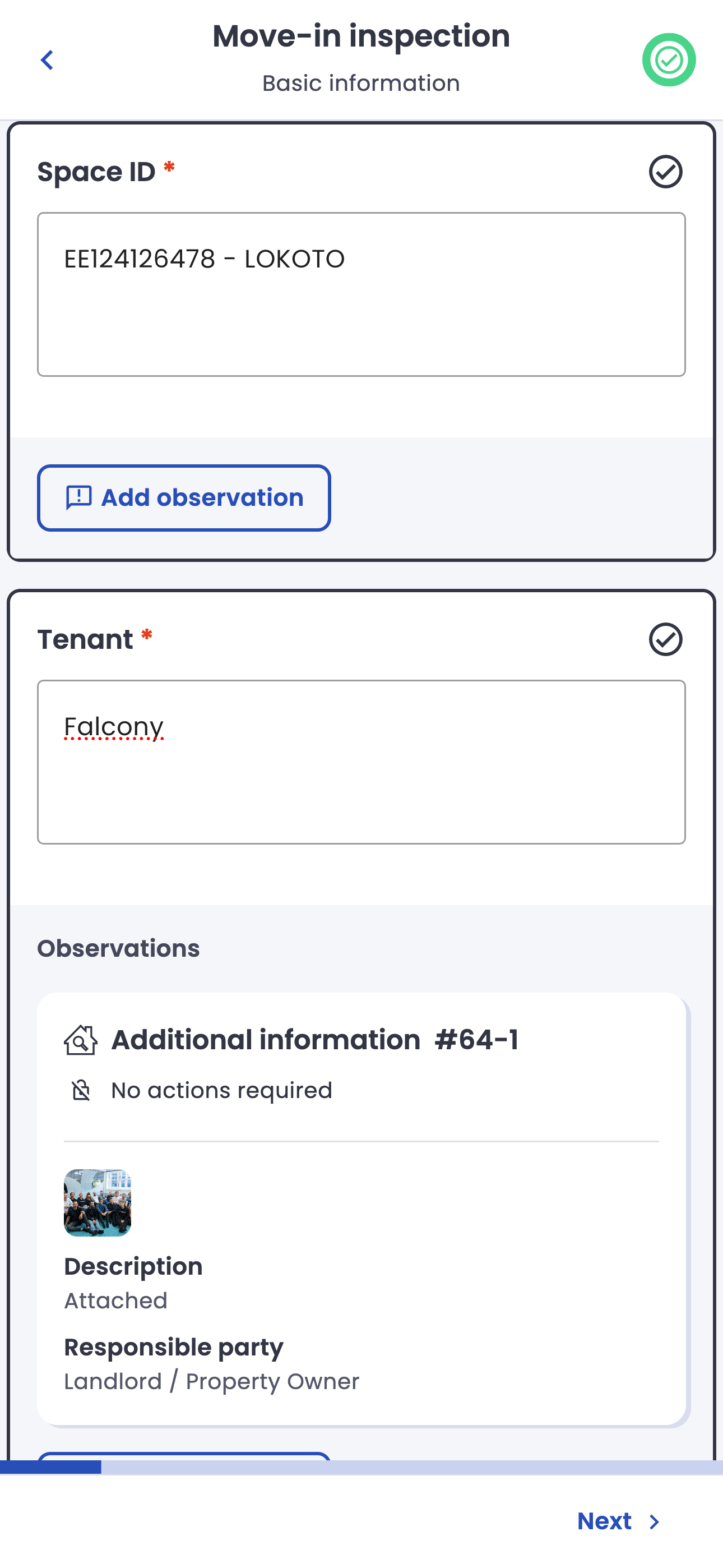Click into the Space ID text field
Image resolution: width=723 pixels, height=1568 pixels.
click(361, 294)
